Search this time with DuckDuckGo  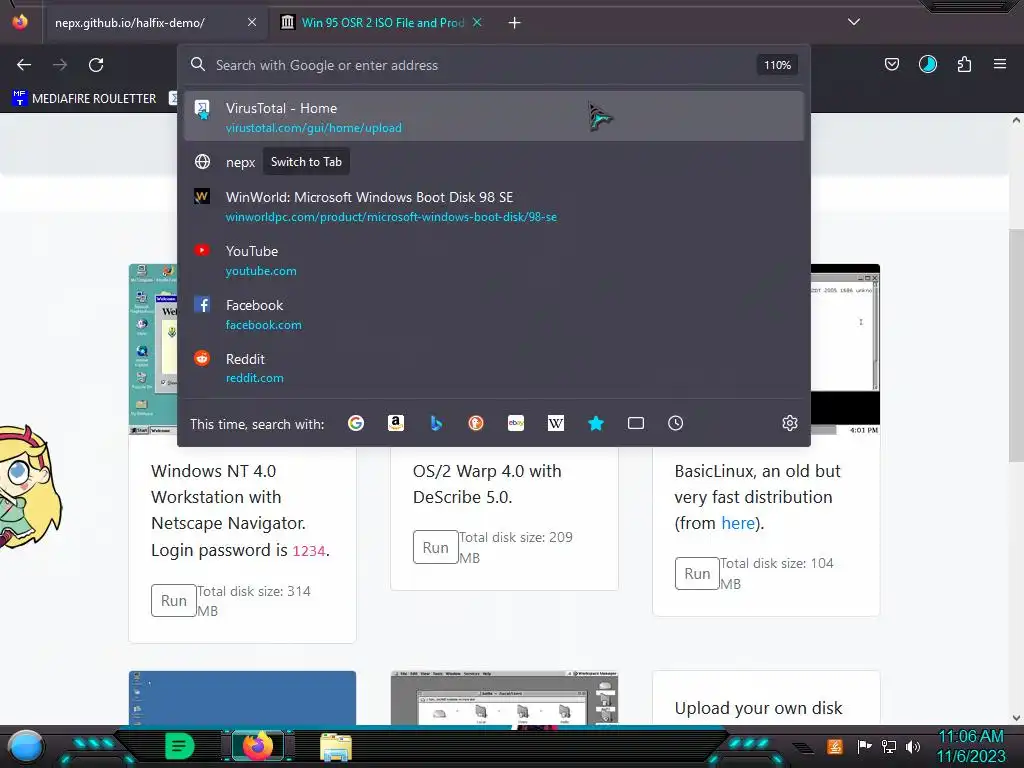[476, 423]
